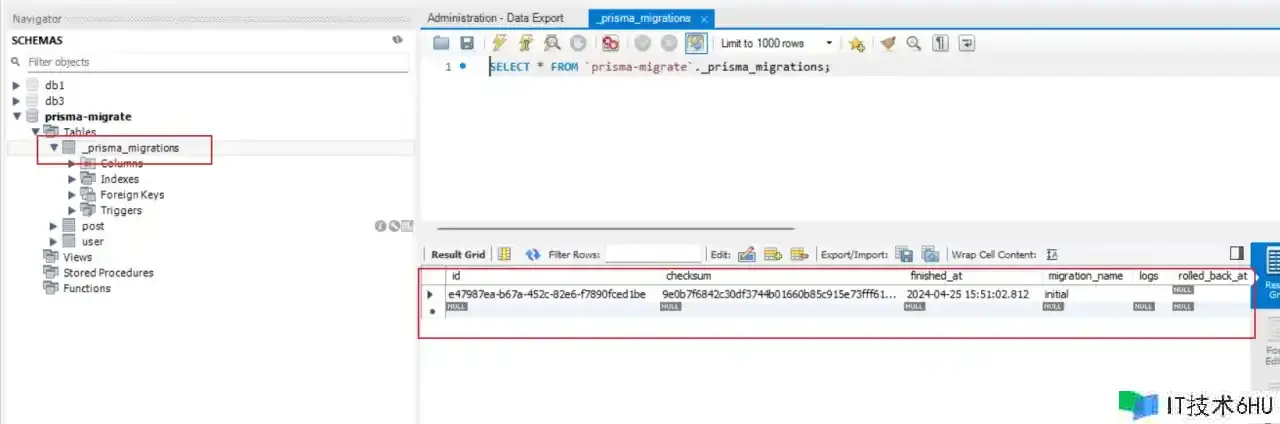Select the _prisma_migrations table
Viewport: 1280px width, 424px height.
(131, 148)
